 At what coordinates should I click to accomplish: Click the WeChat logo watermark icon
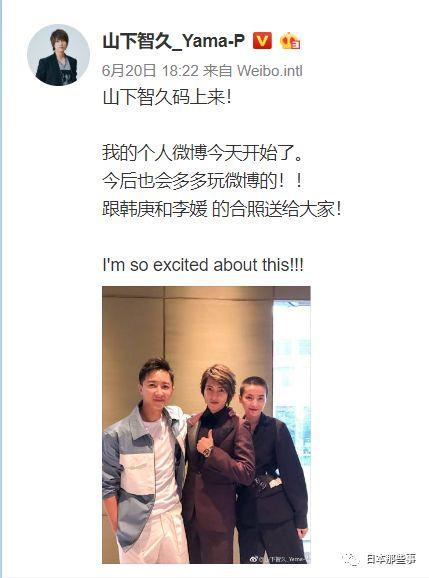pos(350,559)
